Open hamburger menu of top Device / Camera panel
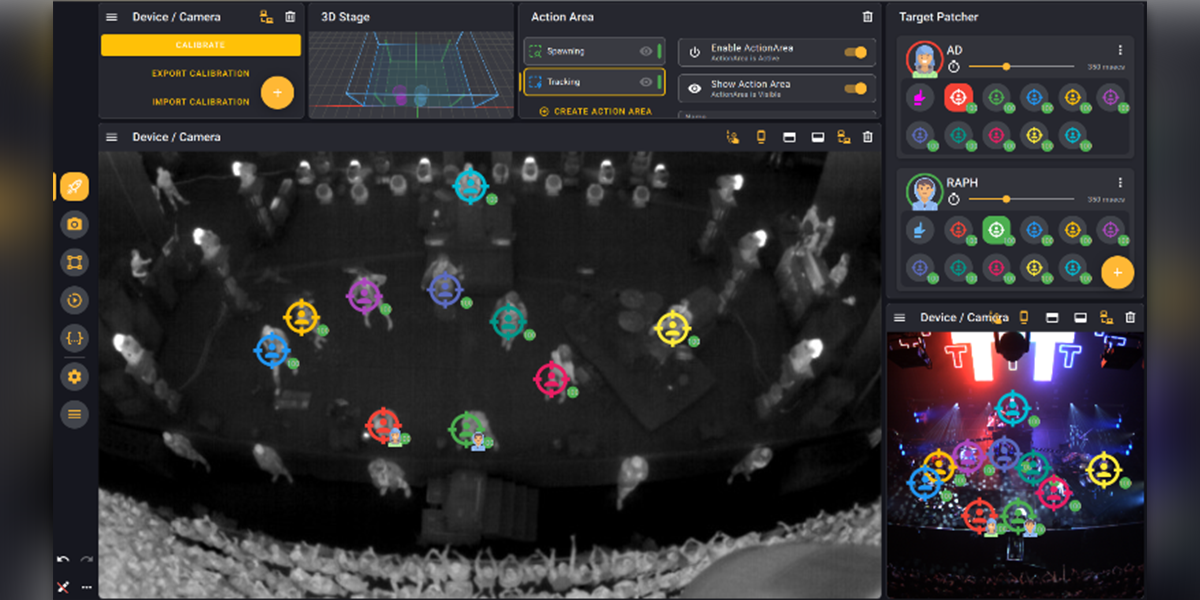The height and width of the screenshot is (600, 1200). [x=112, y=17]
